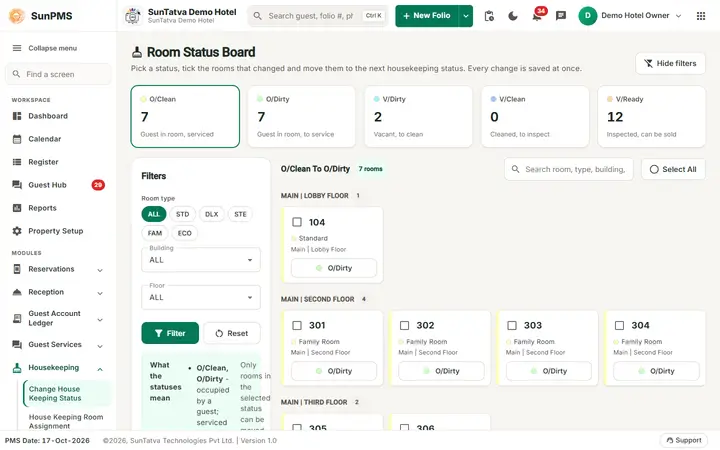Collapse the Housekeeping module

(100, 369)
